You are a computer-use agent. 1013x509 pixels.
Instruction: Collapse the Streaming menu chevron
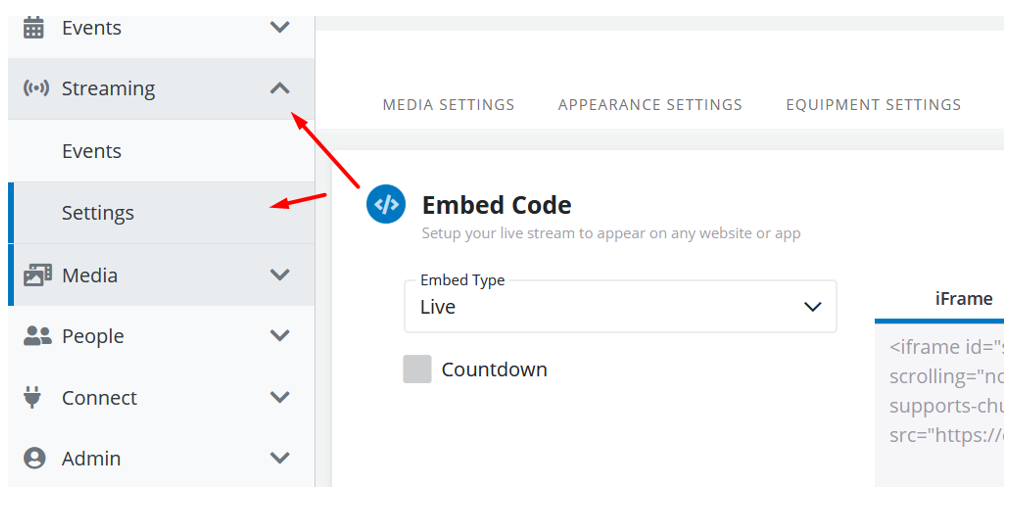pyautogui.click(x=280, y=89)
